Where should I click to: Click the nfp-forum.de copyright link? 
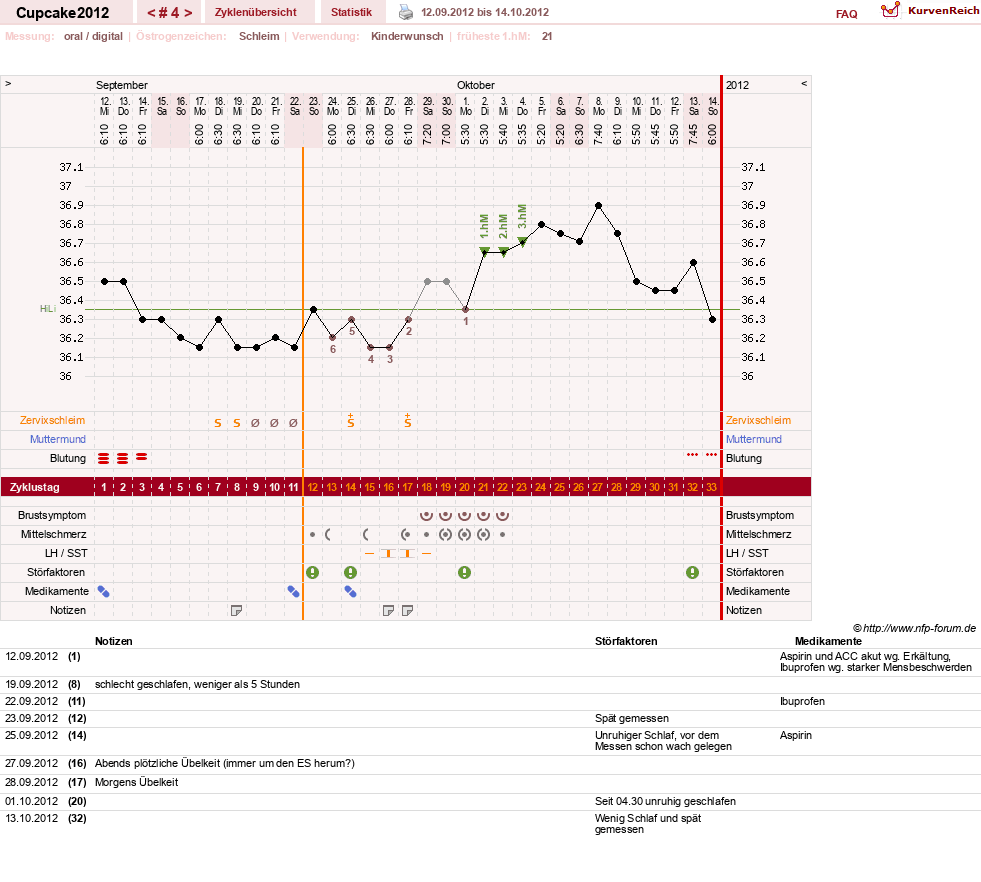(x=915, y=628)
